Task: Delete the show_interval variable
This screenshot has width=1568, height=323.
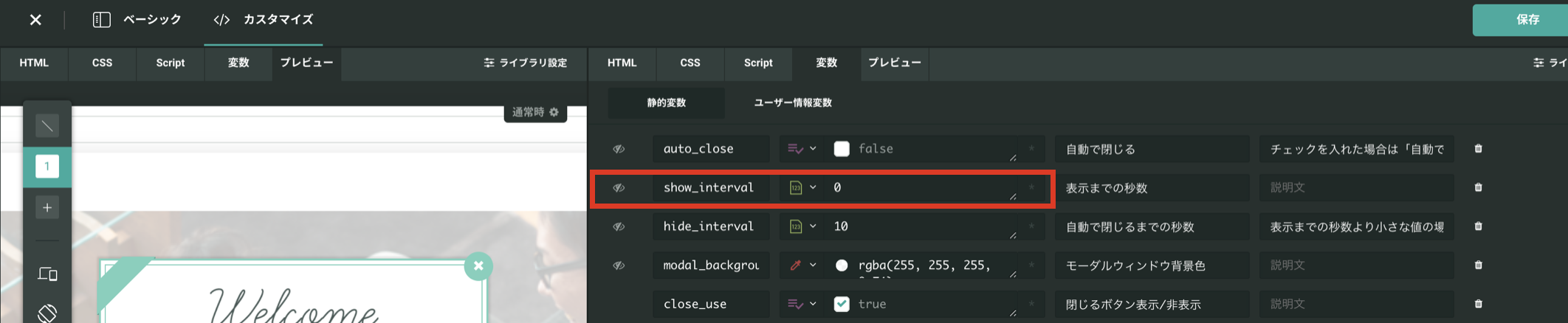Action: click(1478, 188)
